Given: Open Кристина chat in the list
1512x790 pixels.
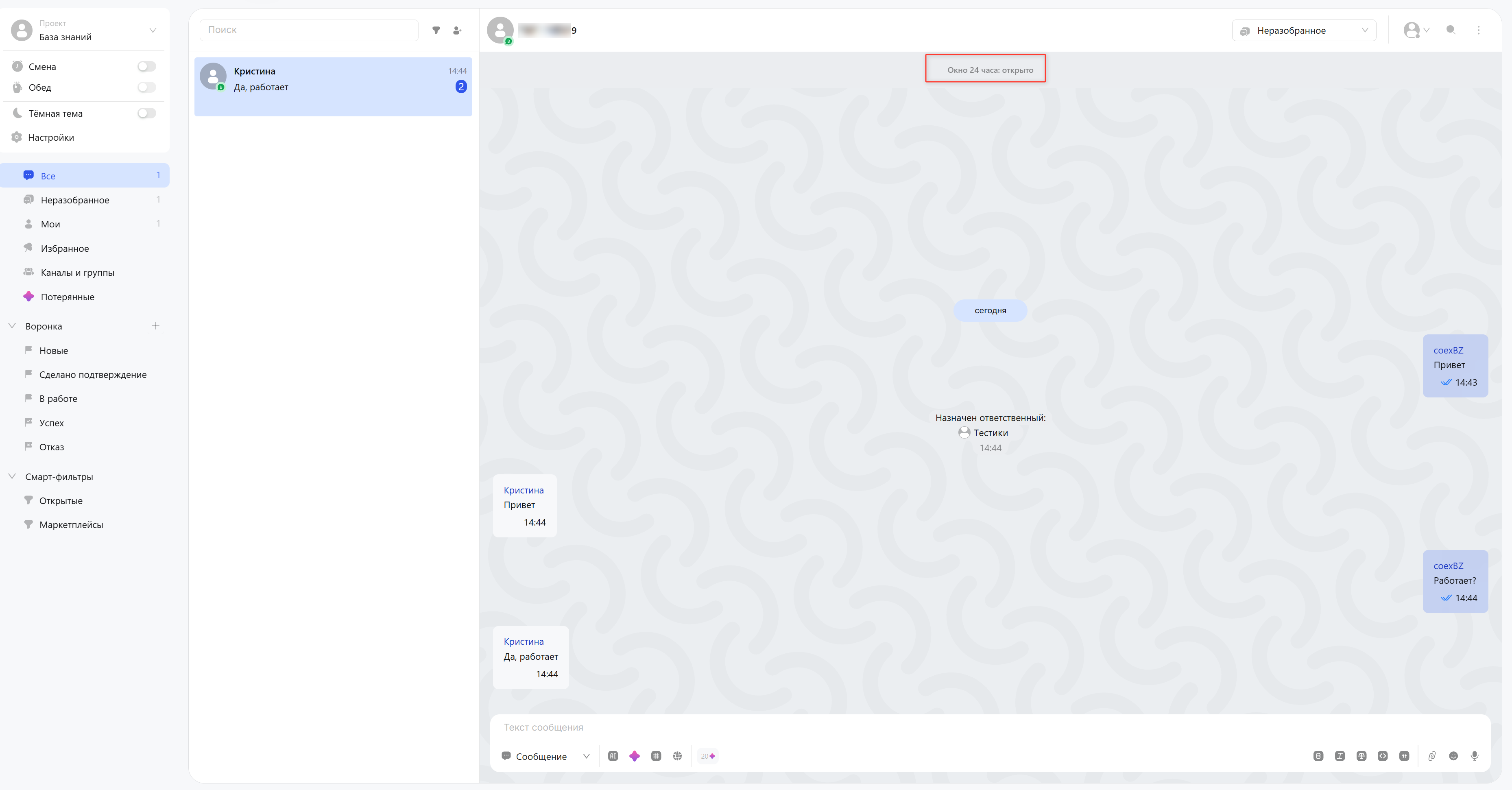Looking at the screenshot, I should [x=333, y=86].
